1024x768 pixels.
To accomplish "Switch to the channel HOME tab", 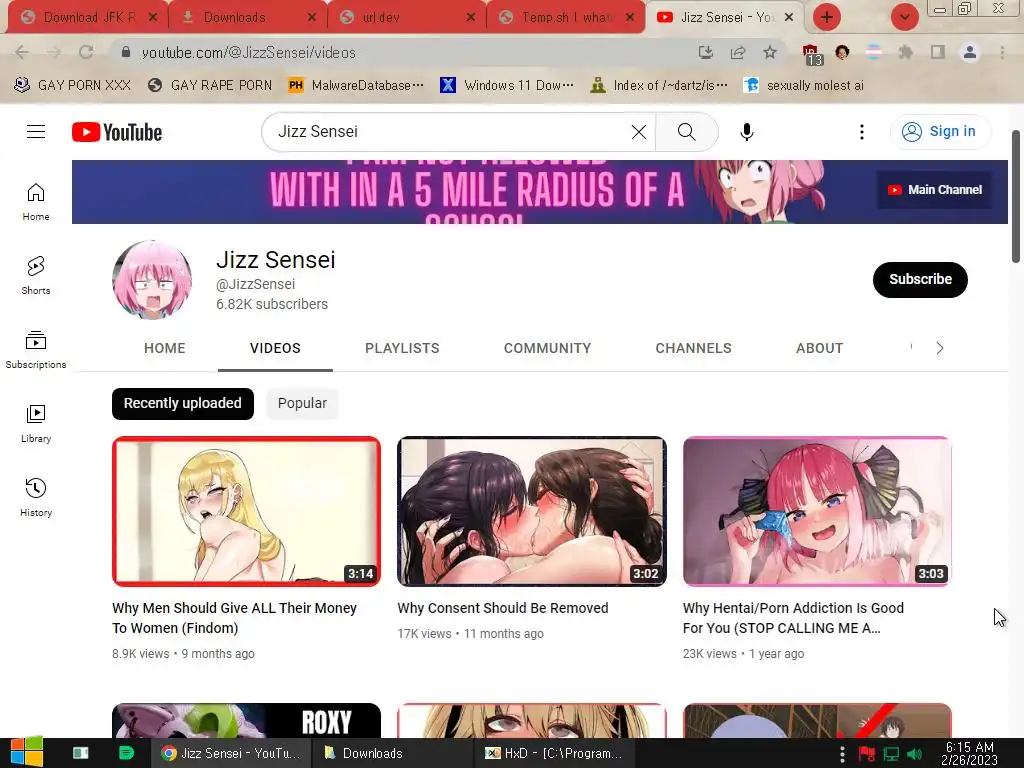I will 165,348.
